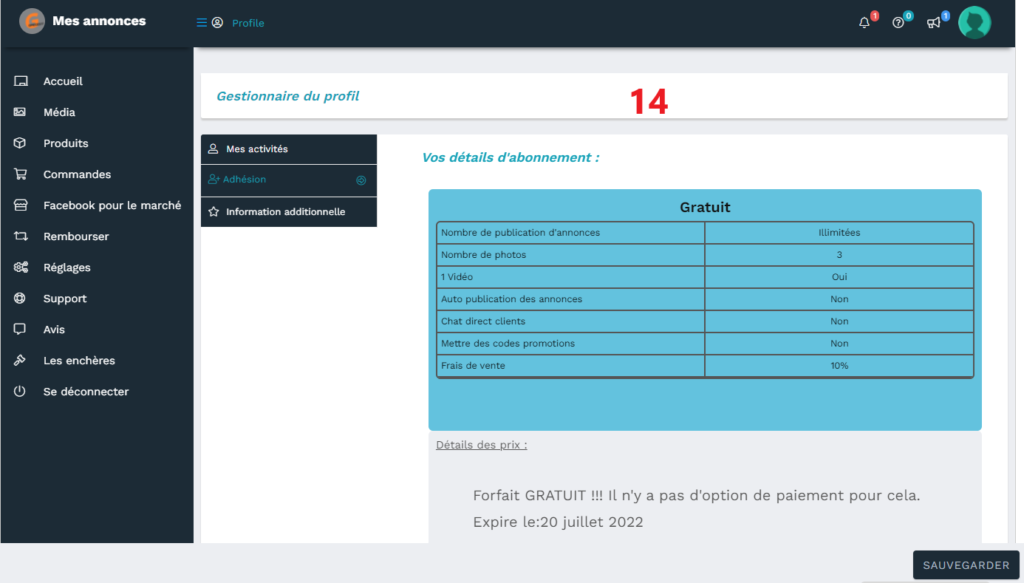Click Expire le:20 juillet 2022 text
1024x583 pixels.
pyautogui.click(x=558, y=522)
